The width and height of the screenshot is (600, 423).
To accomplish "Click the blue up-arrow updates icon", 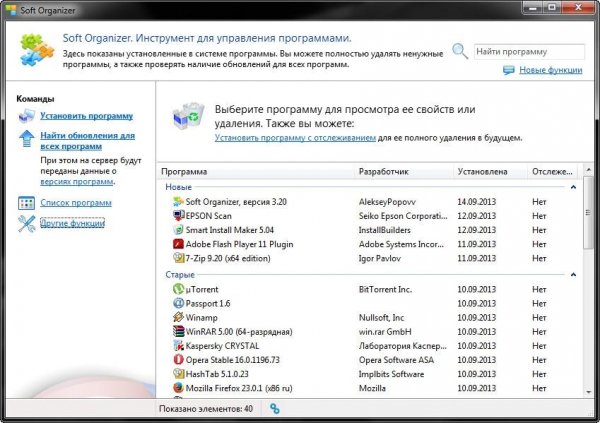I will [26, 139].
